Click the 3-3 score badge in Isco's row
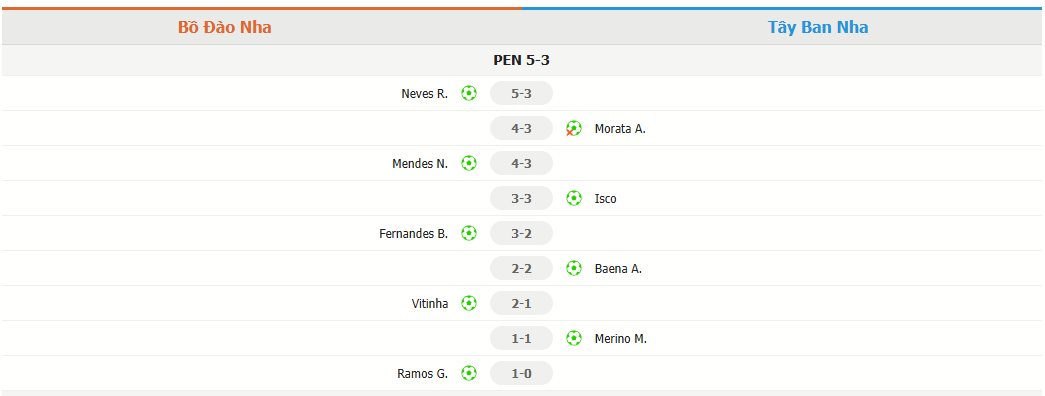Screen dimensions: 1045x396 (x=521, y=198)
